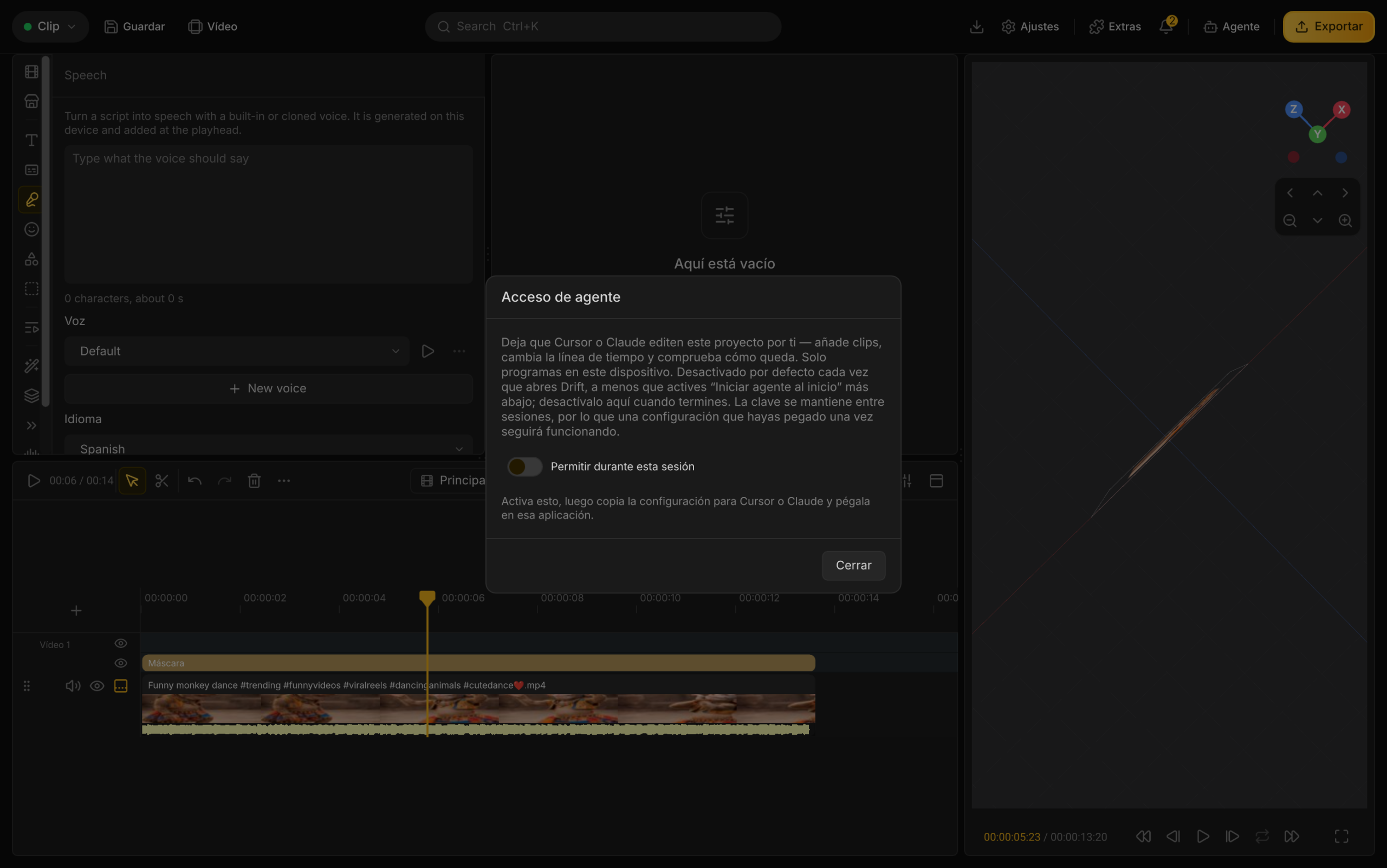Click the undo arrow in timeline toolbar
The width and height of the screenshot is (1387, 868).
(x=195, y=481)
